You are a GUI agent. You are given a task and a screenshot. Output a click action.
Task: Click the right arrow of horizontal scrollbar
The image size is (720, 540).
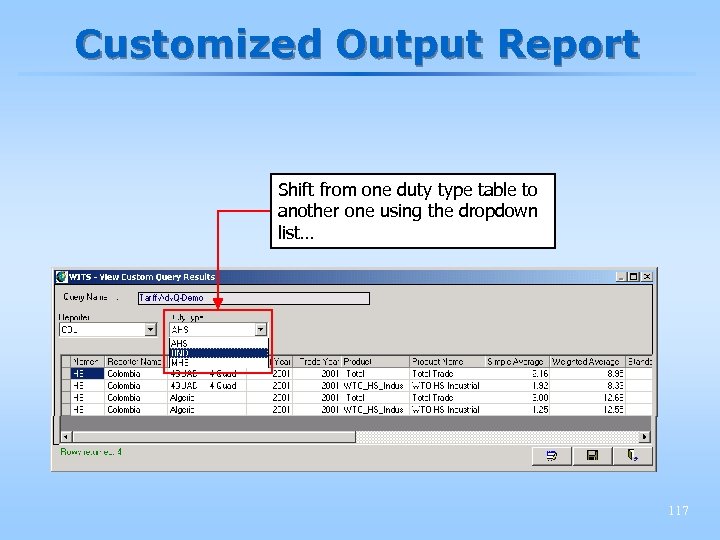pos(645,437)
